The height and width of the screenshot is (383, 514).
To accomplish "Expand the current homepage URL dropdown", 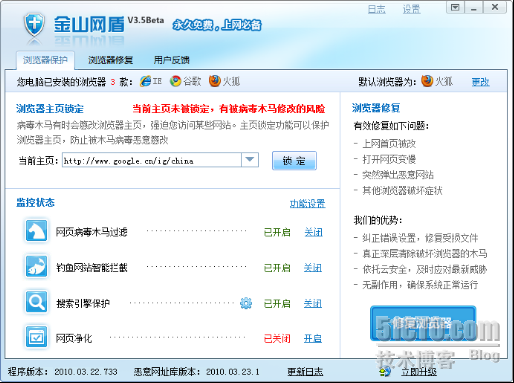I will click(250, 160).
